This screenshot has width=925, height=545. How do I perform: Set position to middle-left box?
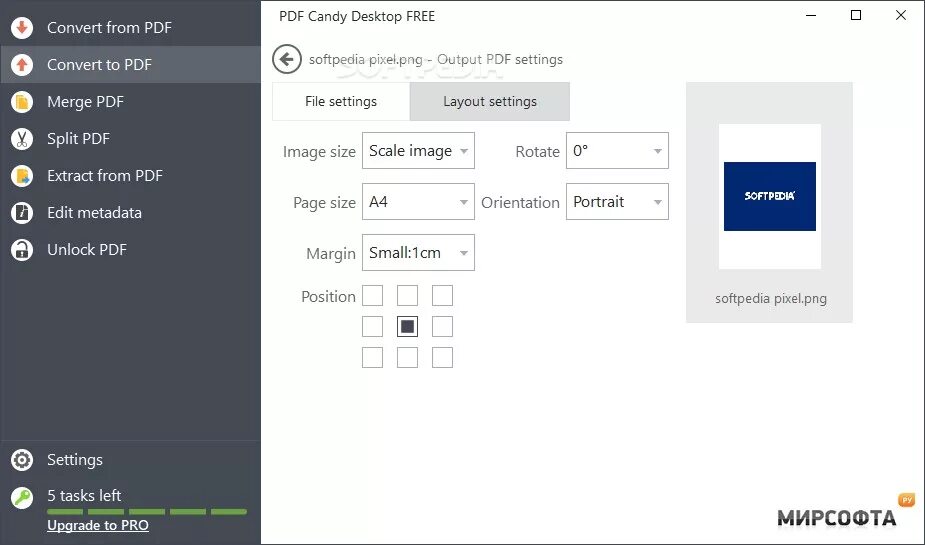tap(372, 326)
